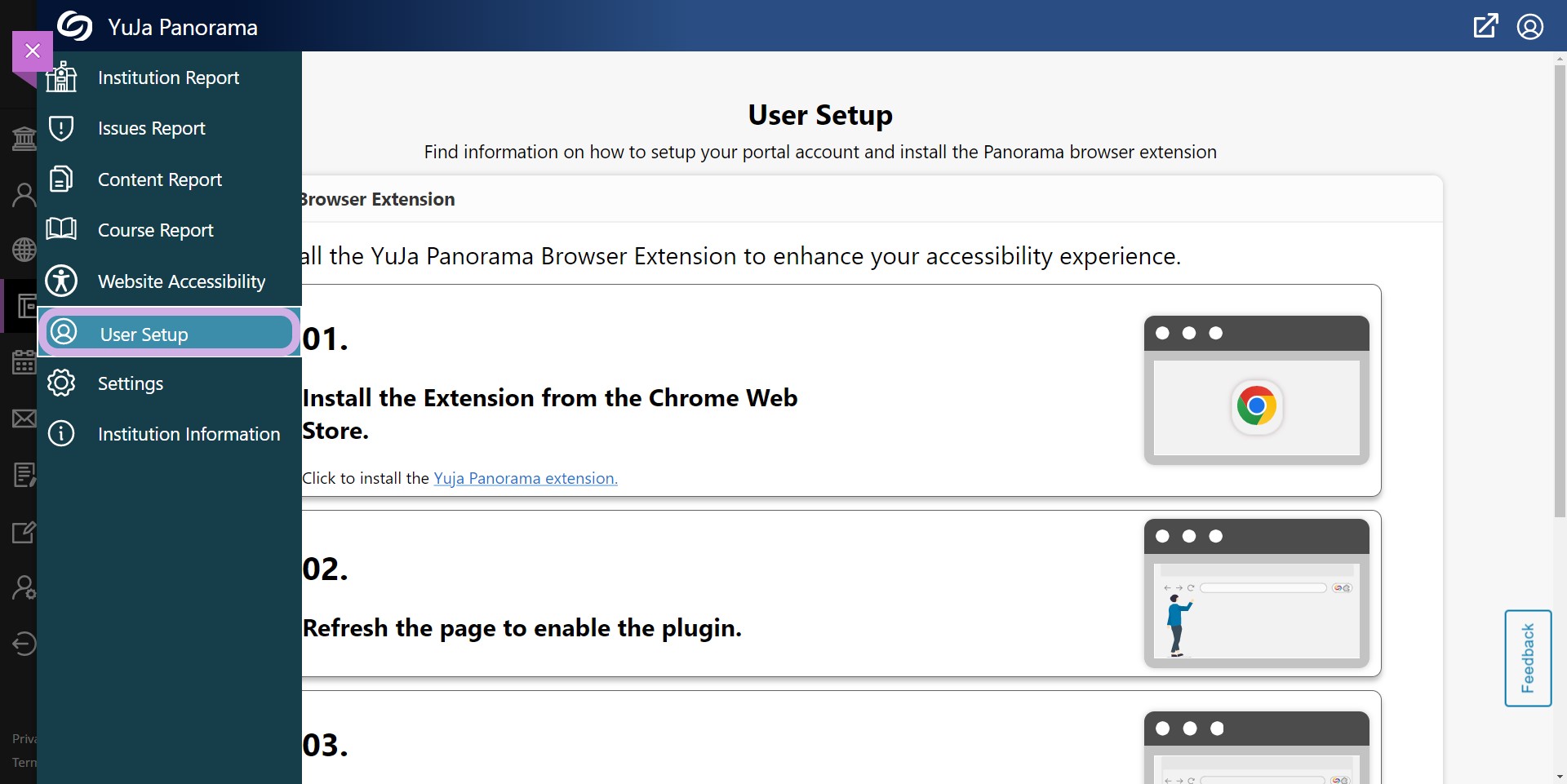Follow the Yuja Panorama extension link
1567x784 pixels.
coord(525,478)
